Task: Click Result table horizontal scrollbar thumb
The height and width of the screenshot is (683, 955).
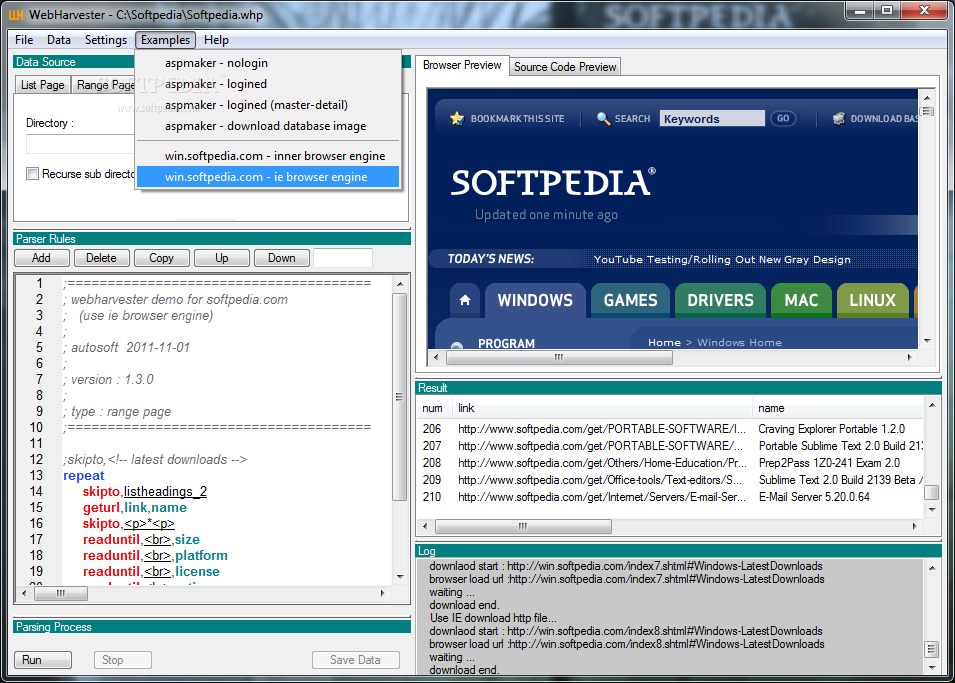Action: coord(523,526)
